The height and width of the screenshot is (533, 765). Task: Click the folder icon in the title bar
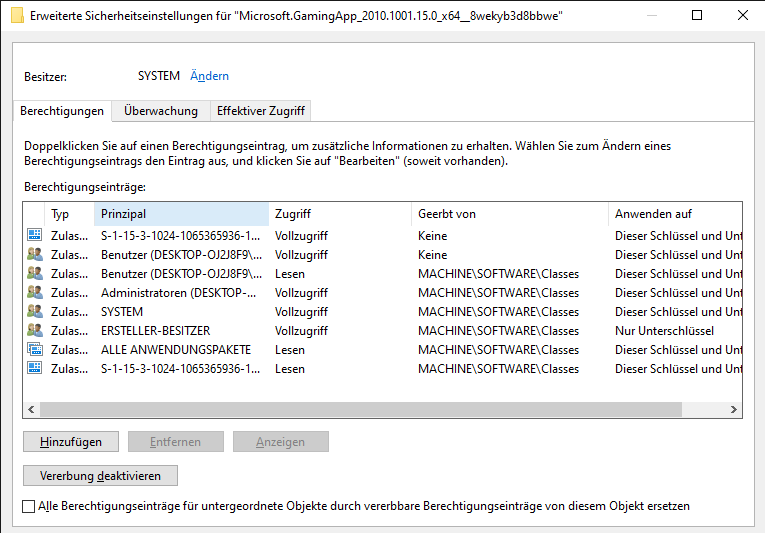click(17, 16)
